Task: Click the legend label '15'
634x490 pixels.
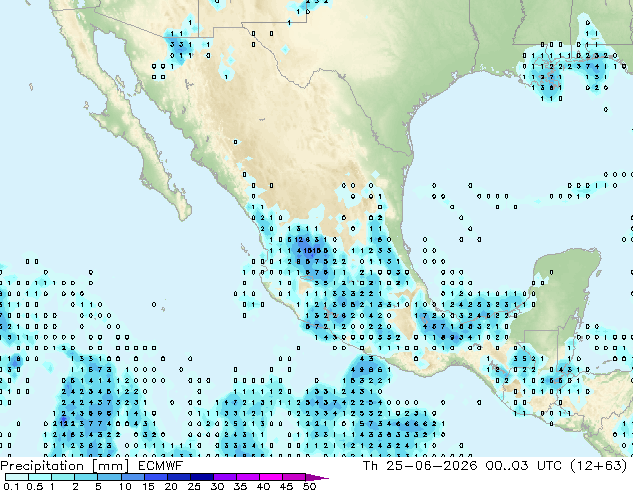Action: [148, 486]
